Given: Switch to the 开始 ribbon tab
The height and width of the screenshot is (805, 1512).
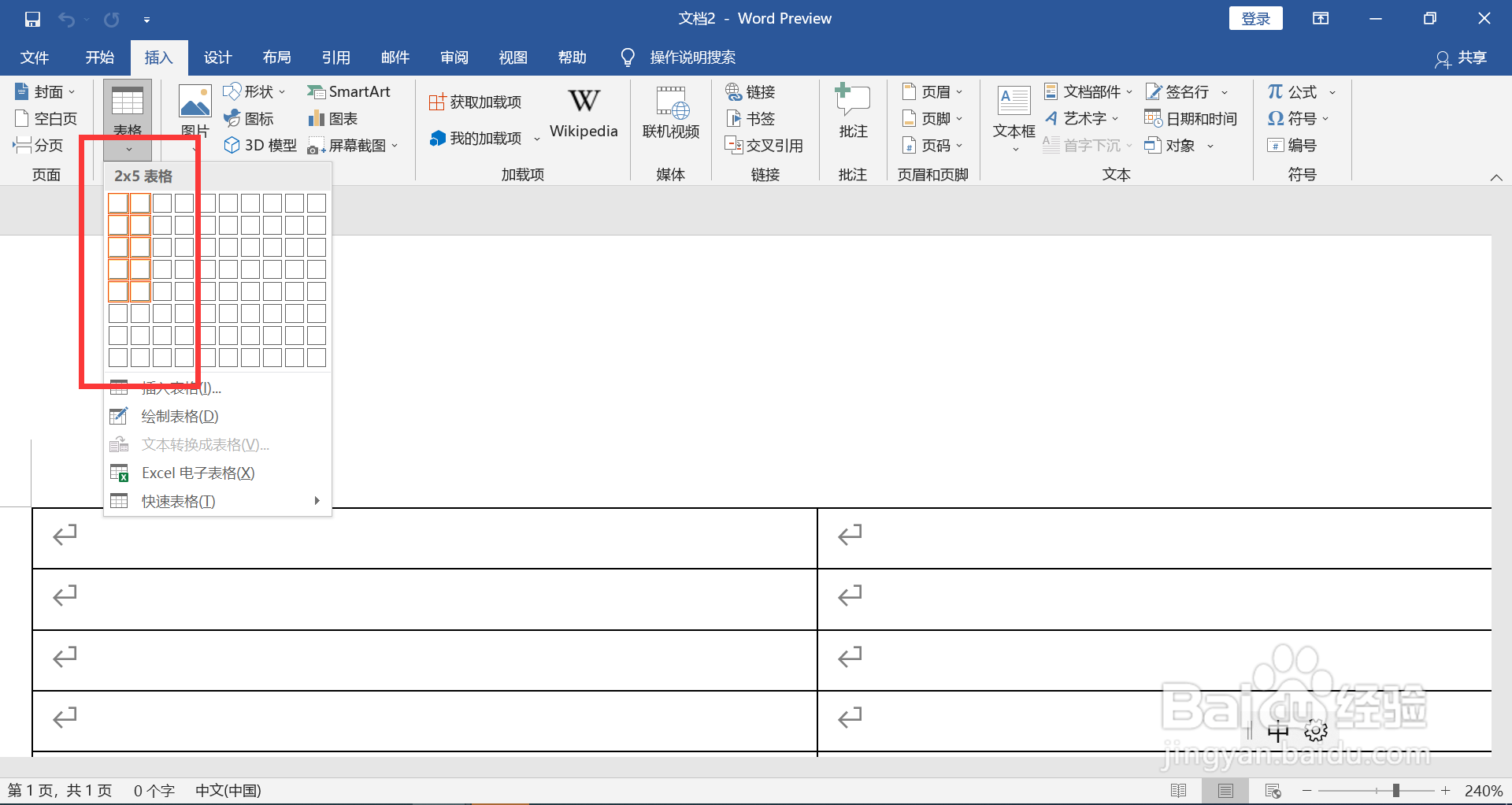Looking at the screenshot, I should point(98,57).
